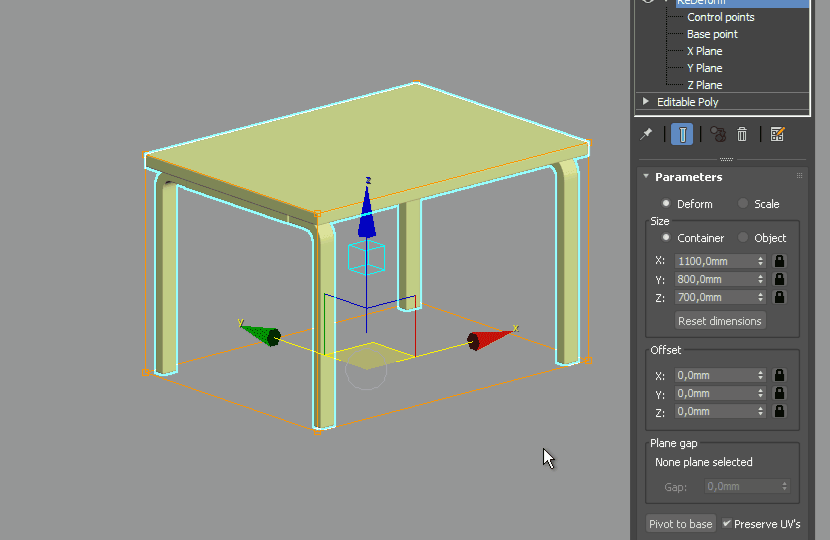This screenshot has width=830, height=540.
Task: Expand the Editable Poly entry
Action: point(646,102)
